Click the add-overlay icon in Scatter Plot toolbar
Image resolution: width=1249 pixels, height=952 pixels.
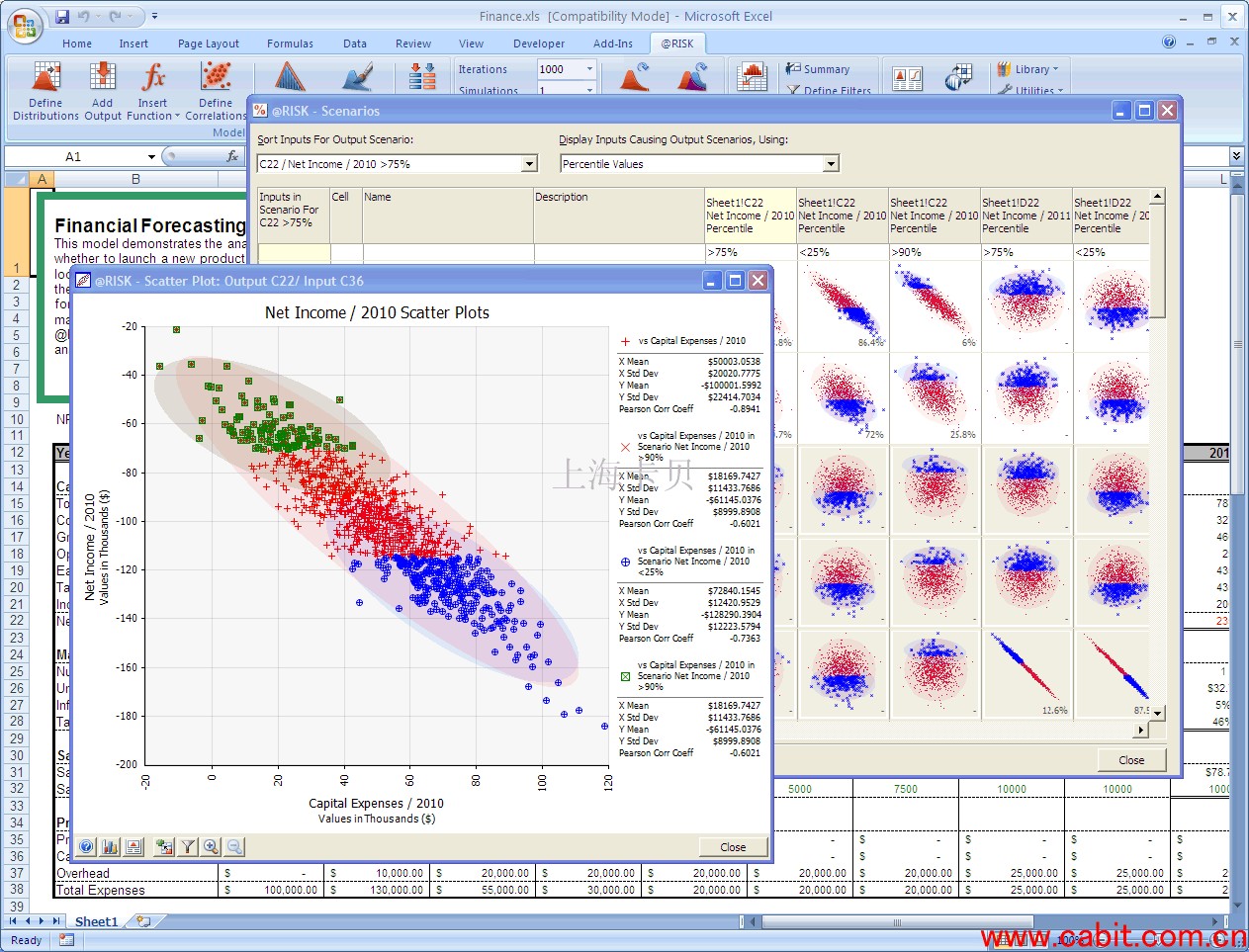(164, 847)
